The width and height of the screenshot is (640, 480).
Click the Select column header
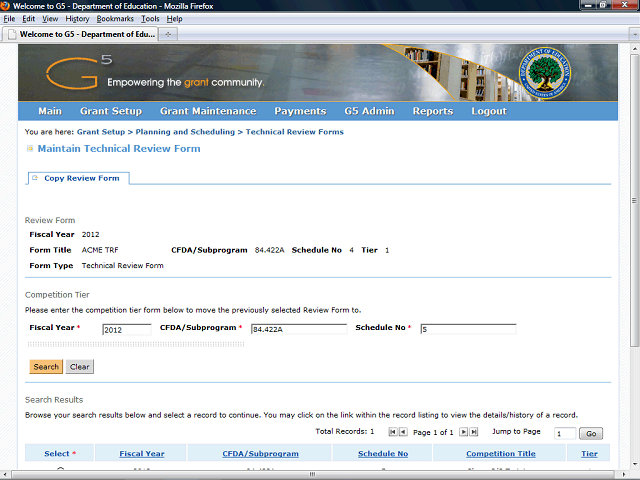click(60, 453)
